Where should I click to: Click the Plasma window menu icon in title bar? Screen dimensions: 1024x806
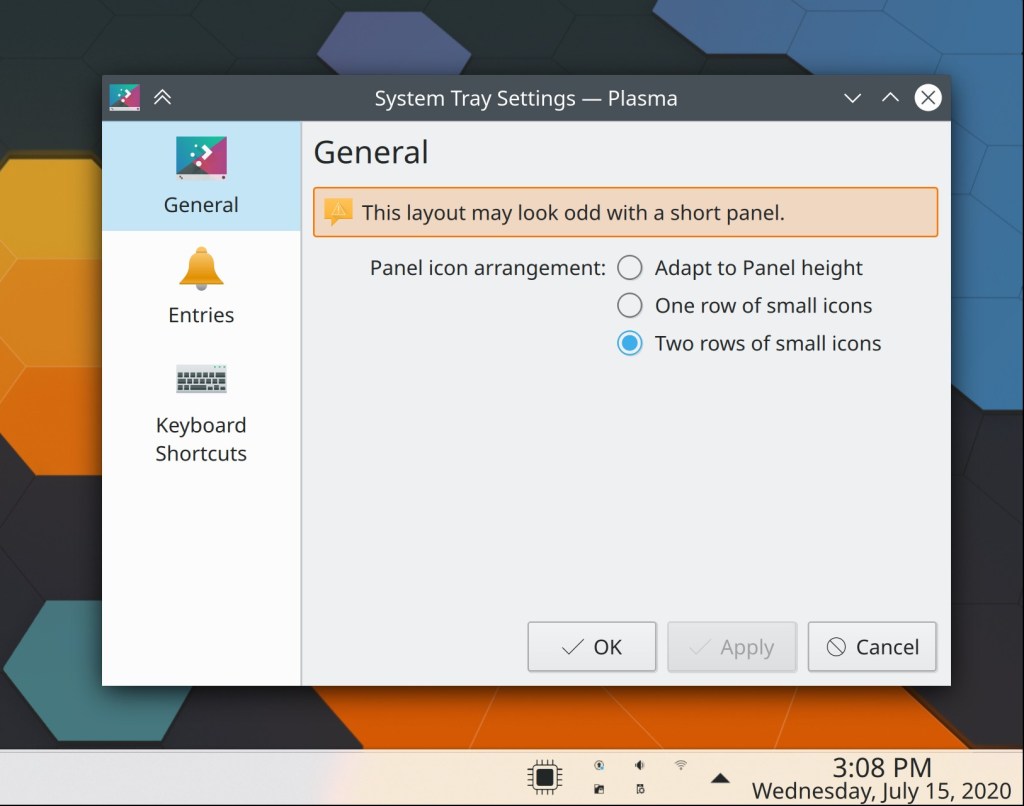(125, 98)
